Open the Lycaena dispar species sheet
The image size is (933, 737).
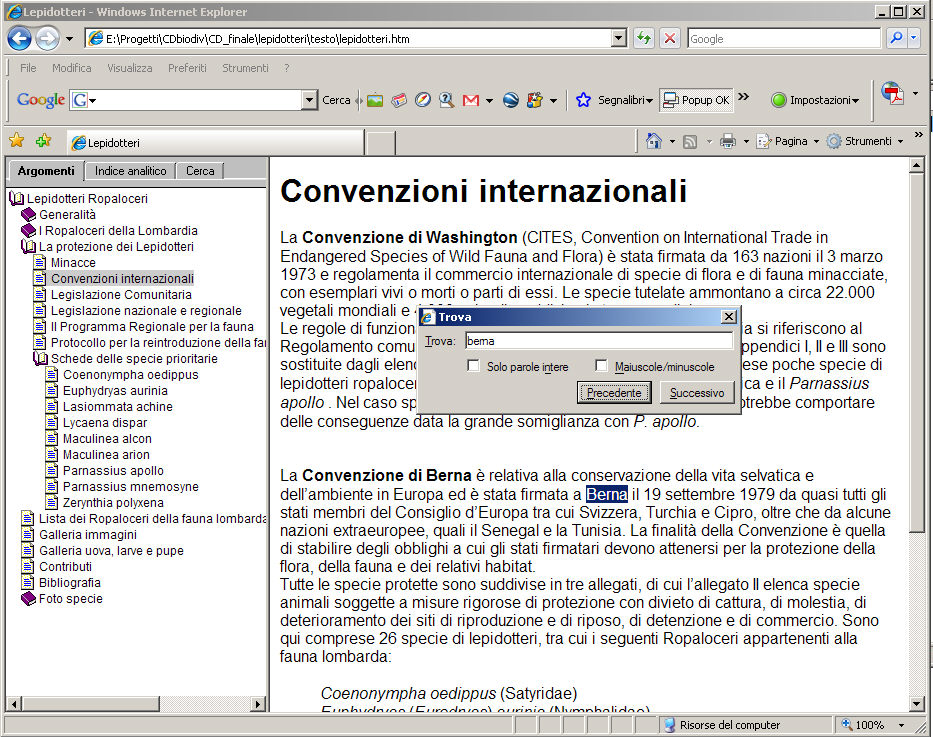click(x=105, y=422)
